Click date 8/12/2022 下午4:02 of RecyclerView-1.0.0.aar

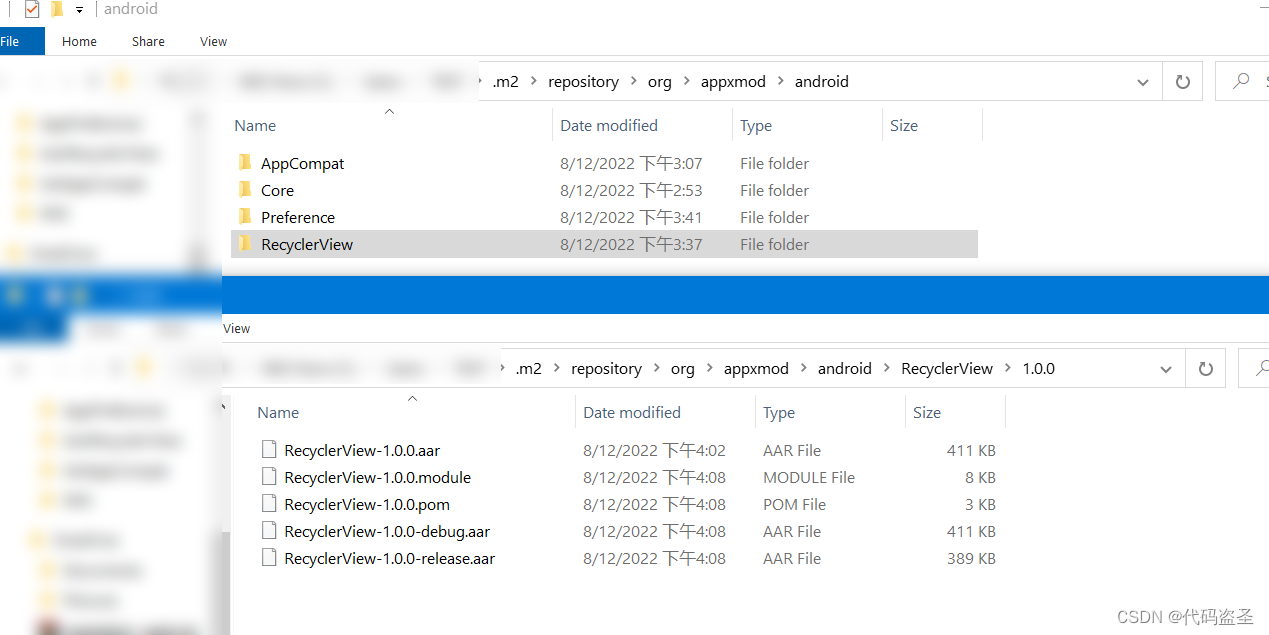click(654, 450)
